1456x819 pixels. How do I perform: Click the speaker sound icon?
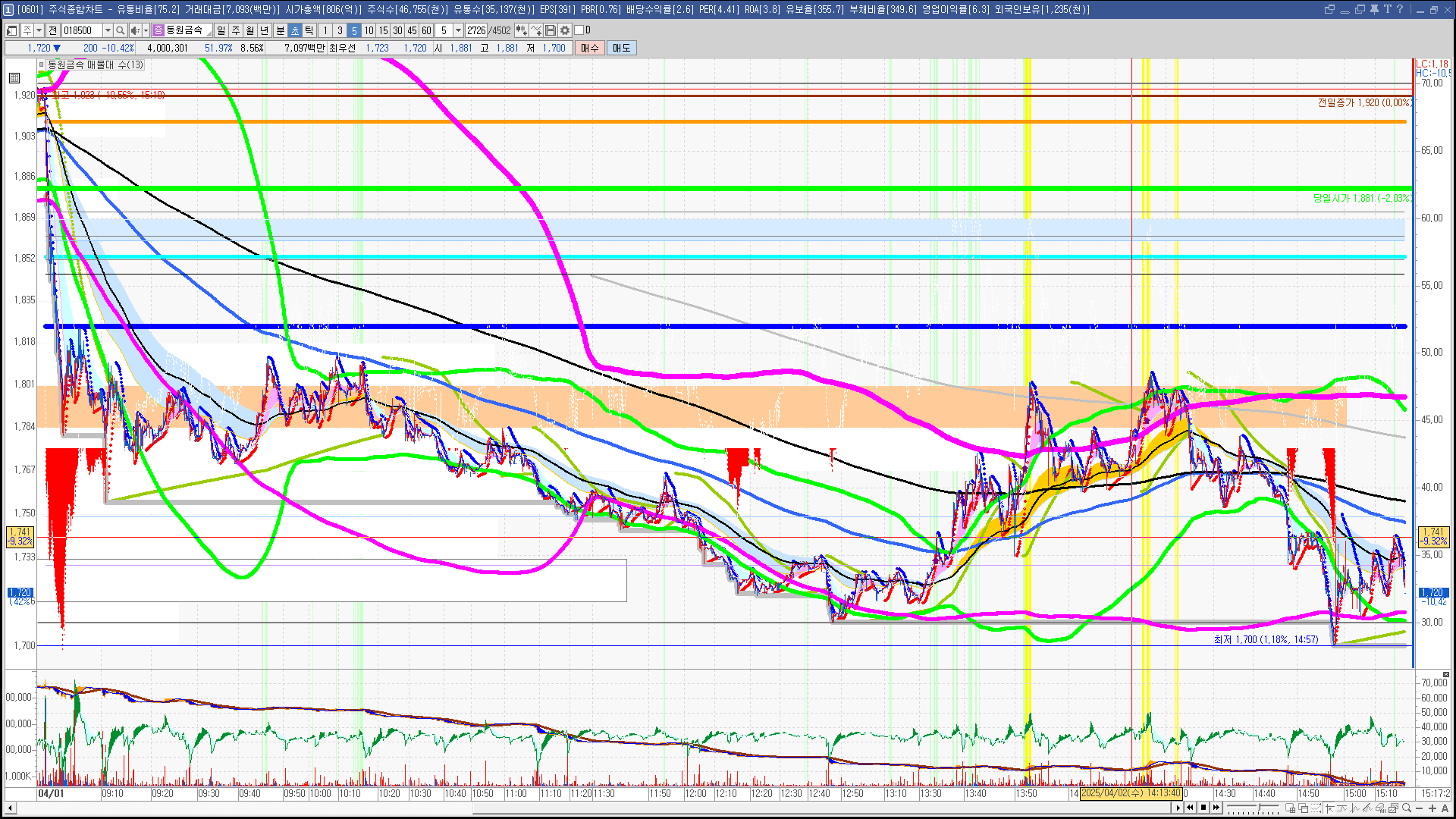click(x=134, y=30)
